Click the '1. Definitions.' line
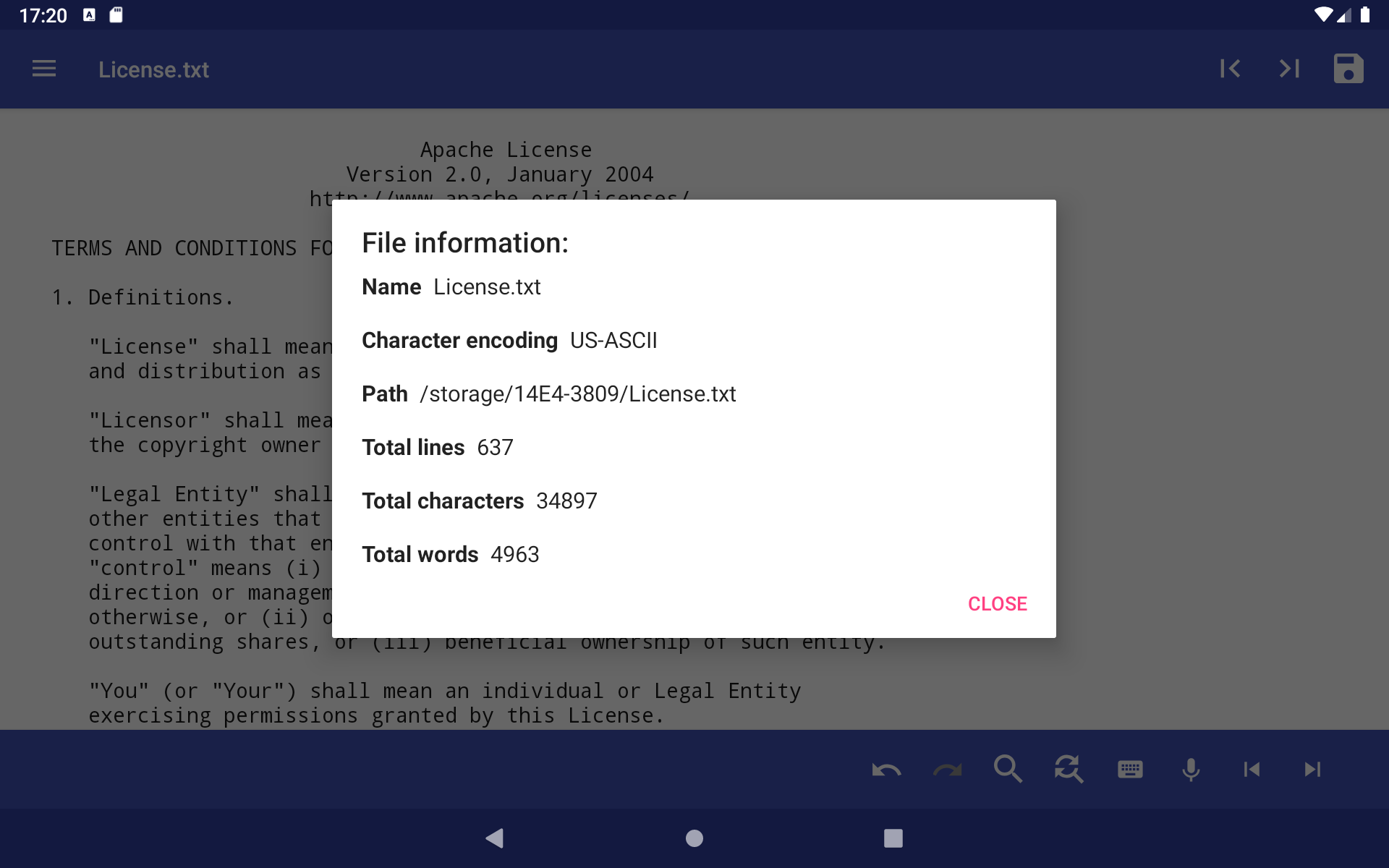 coord(143,297)
